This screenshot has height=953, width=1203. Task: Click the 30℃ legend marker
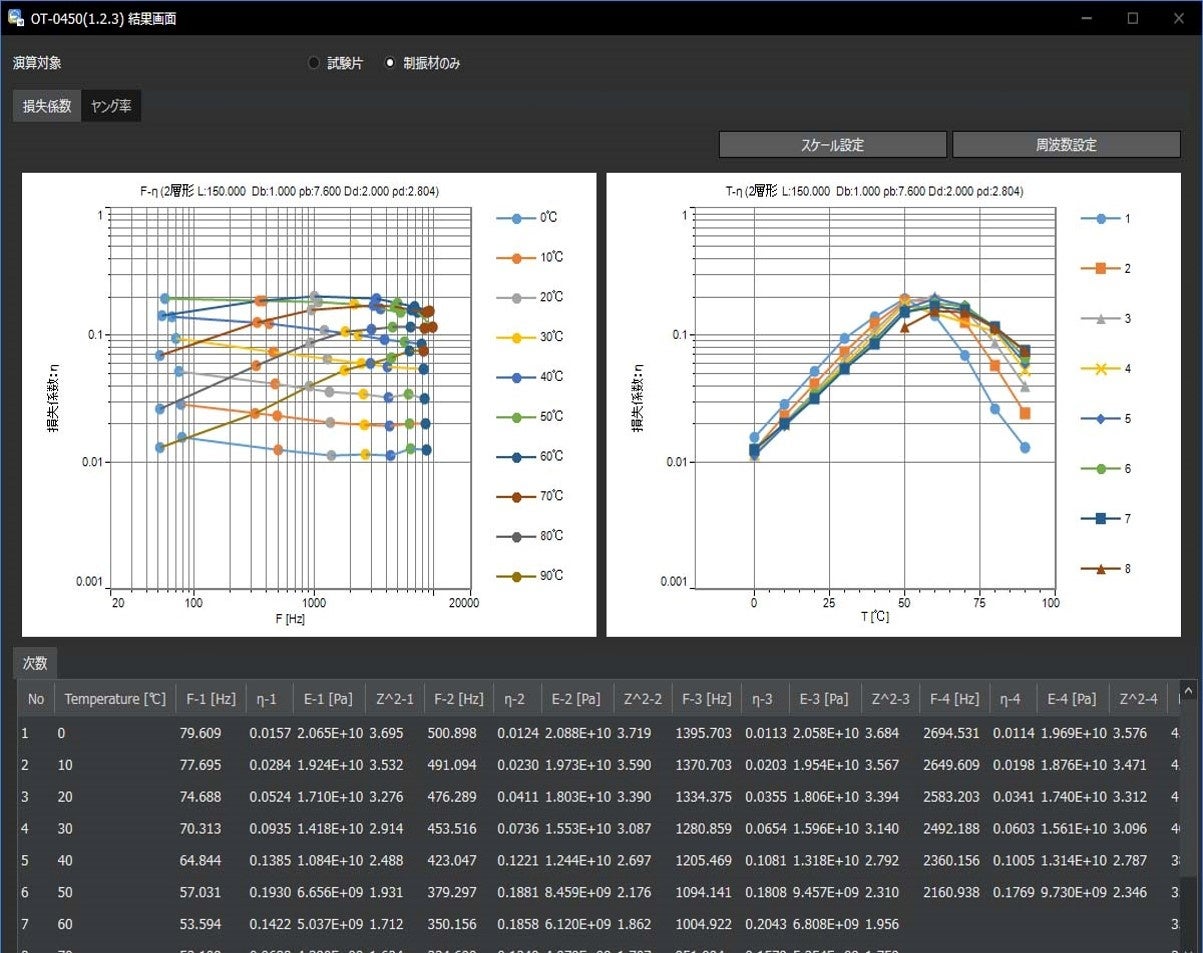pos(516,338)
